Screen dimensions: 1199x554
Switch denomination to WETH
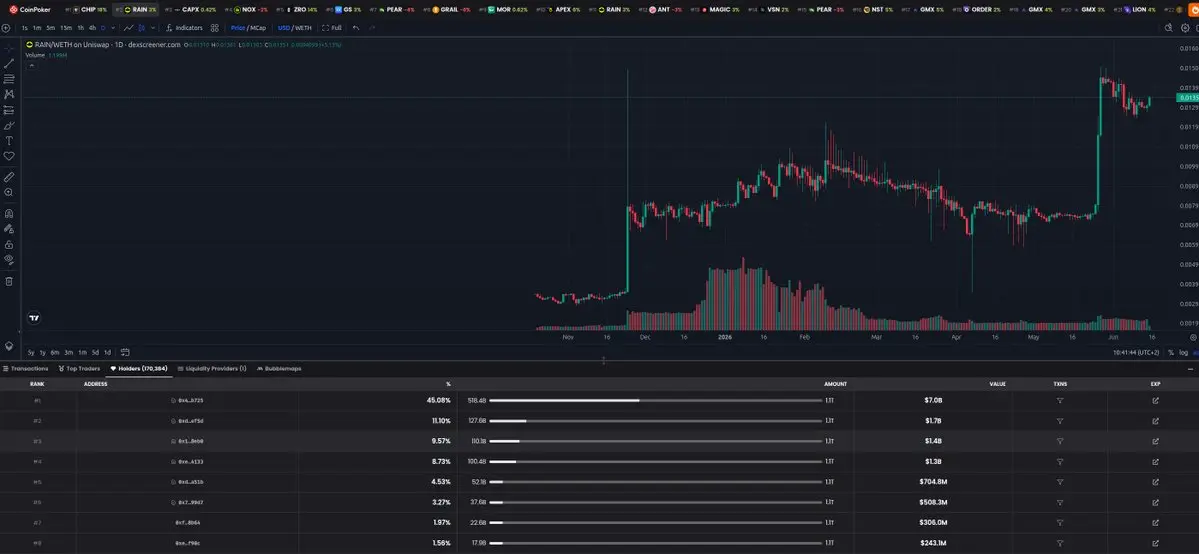click(304, 28)
